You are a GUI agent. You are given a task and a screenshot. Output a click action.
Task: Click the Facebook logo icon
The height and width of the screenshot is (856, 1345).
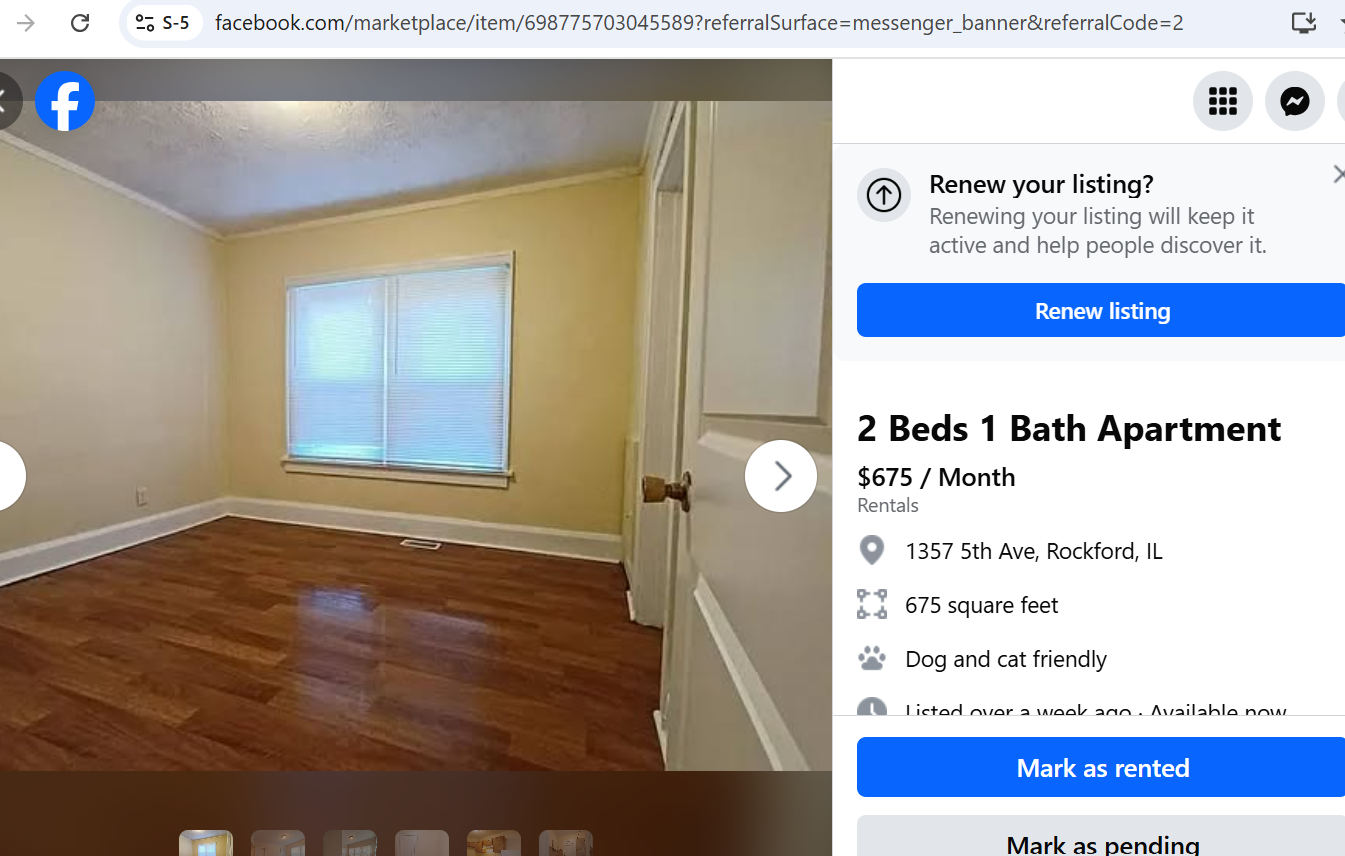coord(65,101)
